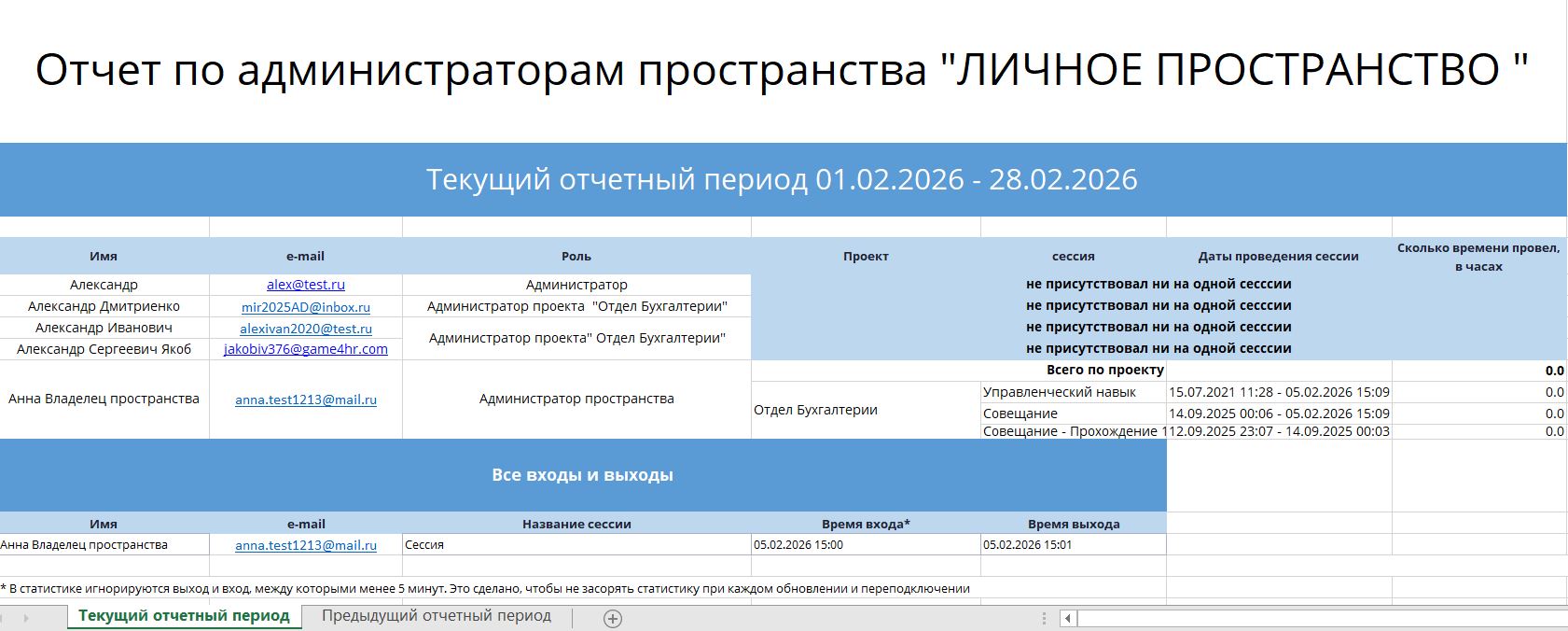This screenshot has width=1568, height=631.
Task: Click anna.test1213@mail.ru in administrators table
Action: [x=306, y=400]
